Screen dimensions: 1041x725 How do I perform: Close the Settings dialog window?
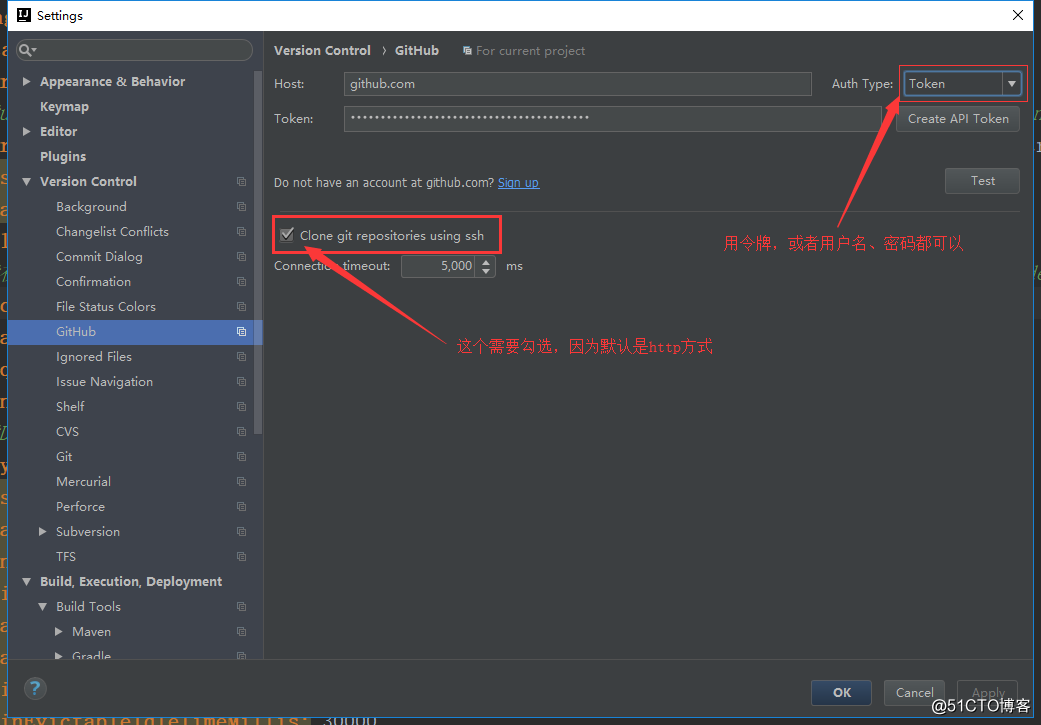(x=1018, y=15)
